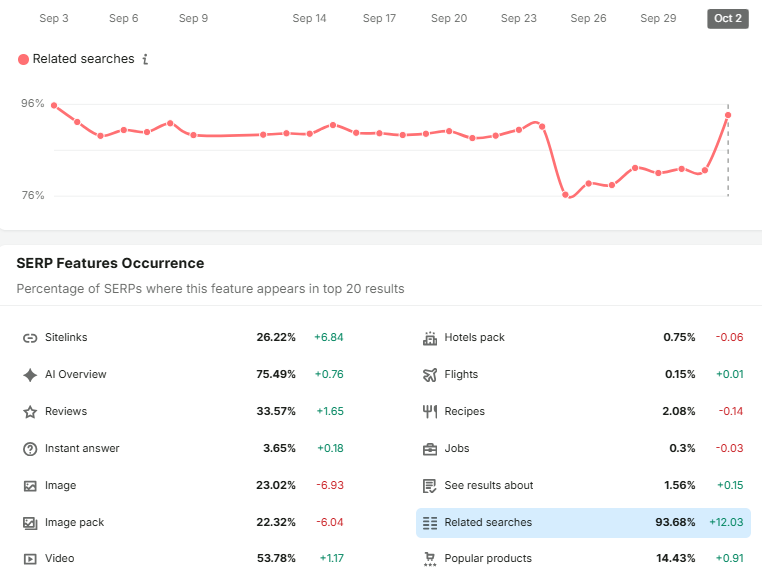Click the Flights airplane icon
Viewport: 762px width, 575px height.
click(430, 375)
